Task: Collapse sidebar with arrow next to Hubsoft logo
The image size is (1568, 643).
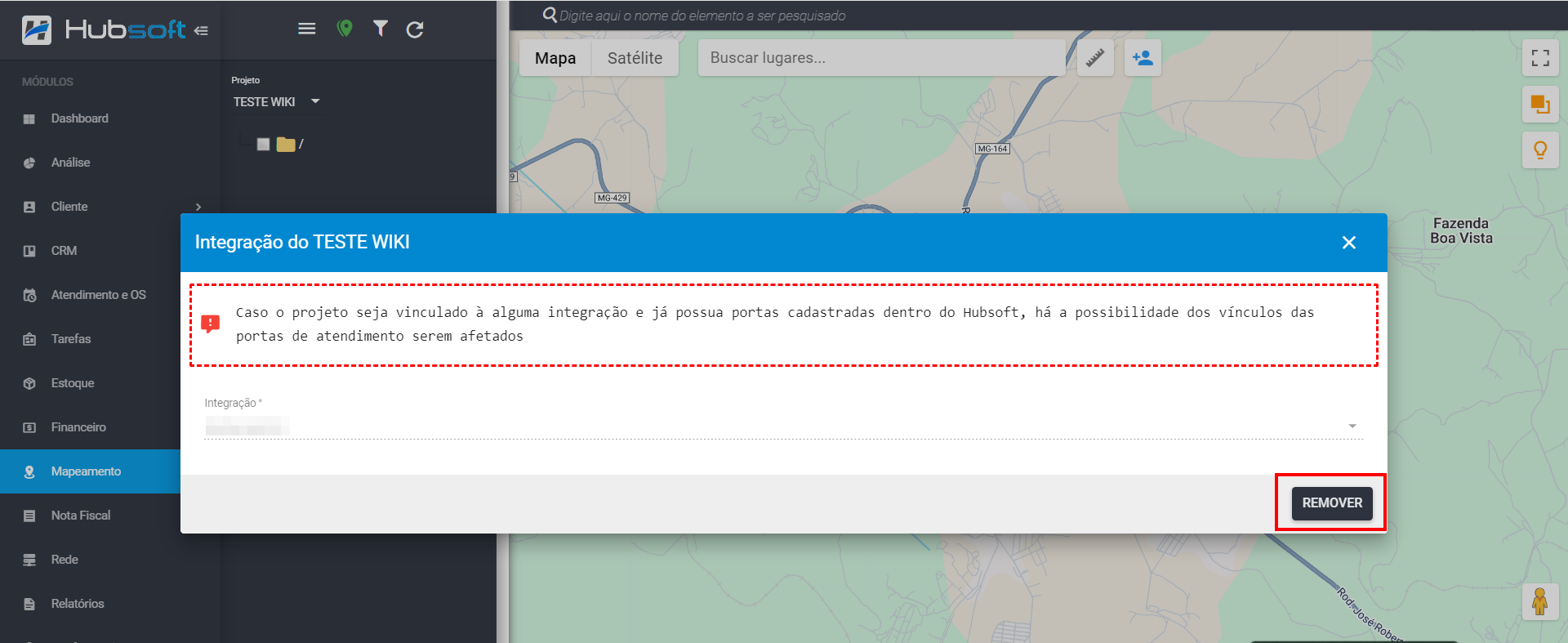Action: click(201, 31)
